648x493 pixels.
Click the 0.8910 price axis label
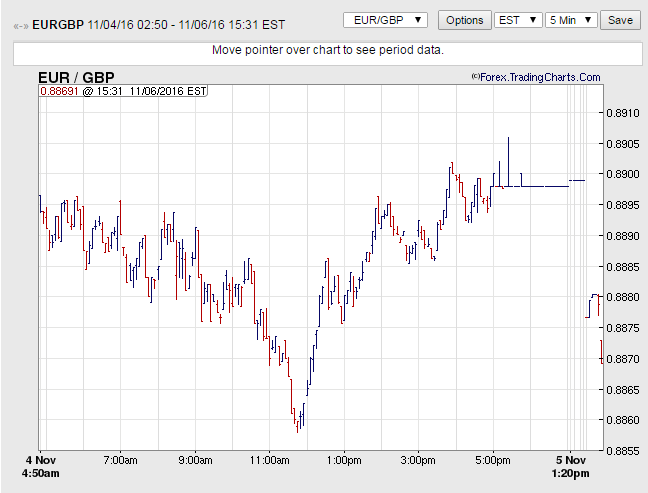coord(622,113)
